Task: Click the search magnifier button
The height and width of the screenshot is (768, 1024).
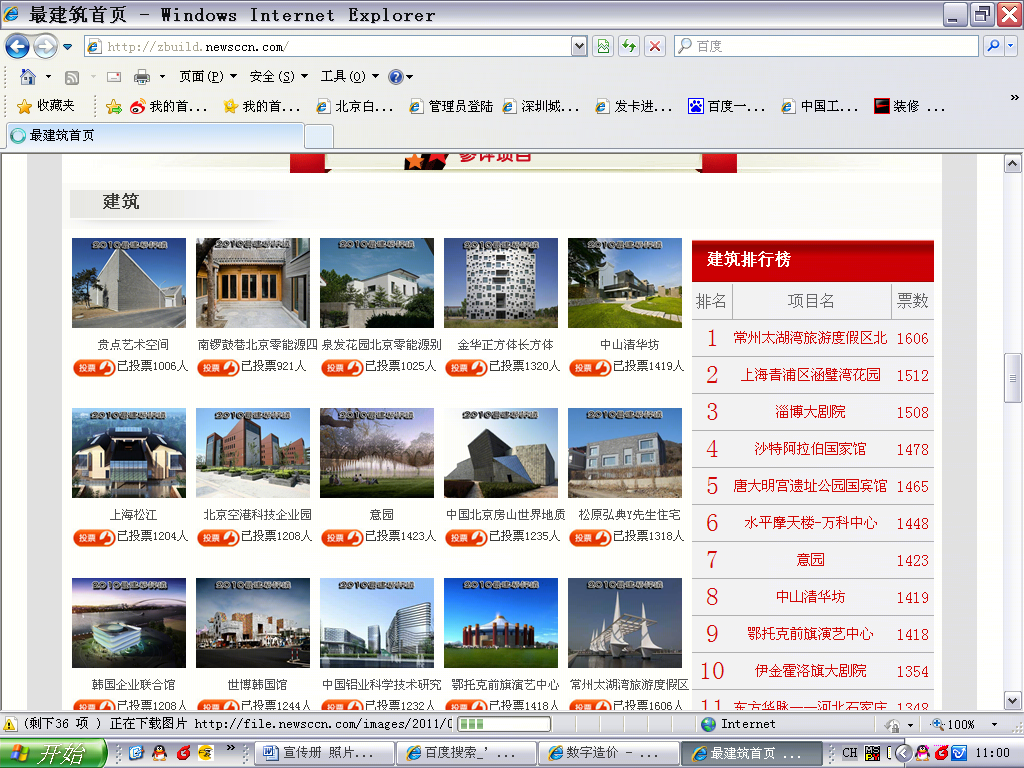Action: point(993,46)
